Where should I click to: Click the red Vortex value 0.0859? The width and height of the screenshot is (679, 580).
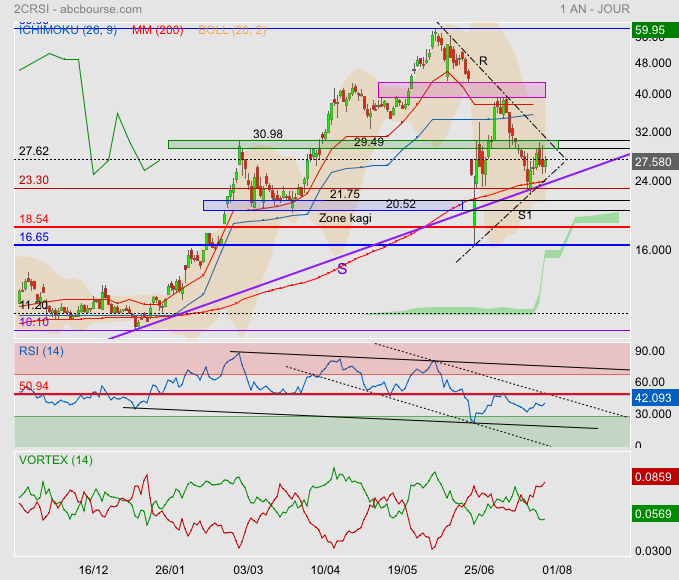click(x=653, y=477)
